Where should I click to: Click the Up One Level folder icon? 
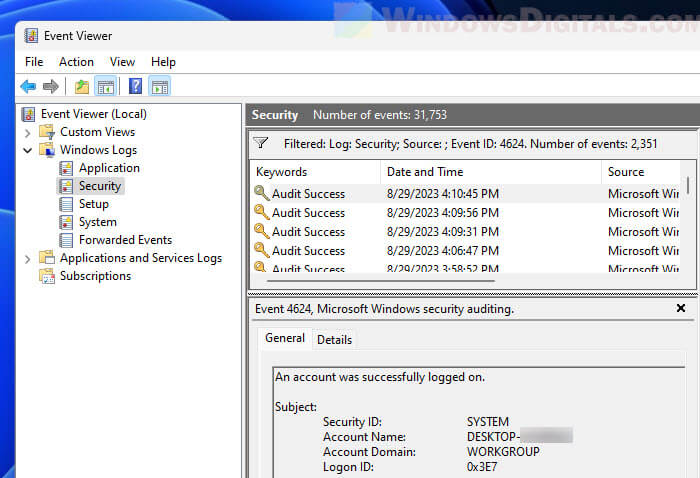coord(82,86)
